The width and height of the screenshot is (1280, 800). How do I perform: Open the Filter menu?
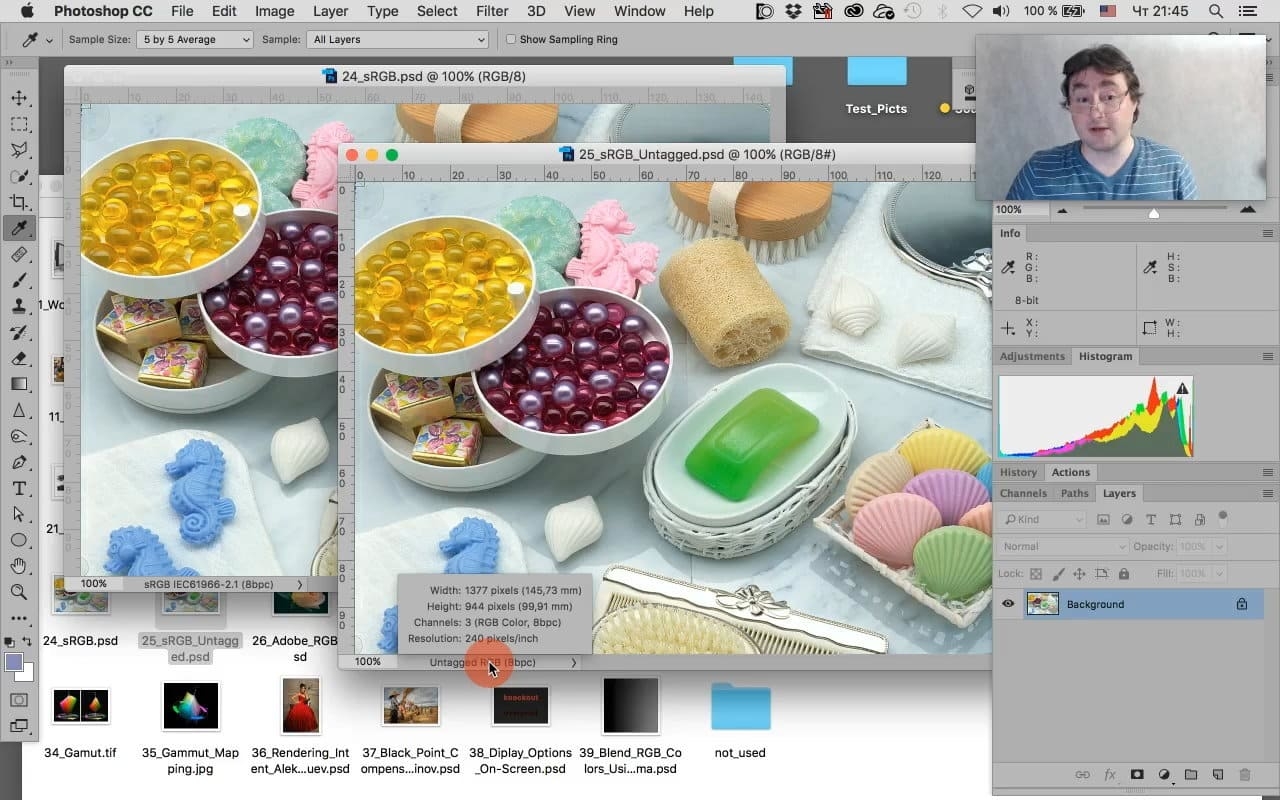[492, 11]
